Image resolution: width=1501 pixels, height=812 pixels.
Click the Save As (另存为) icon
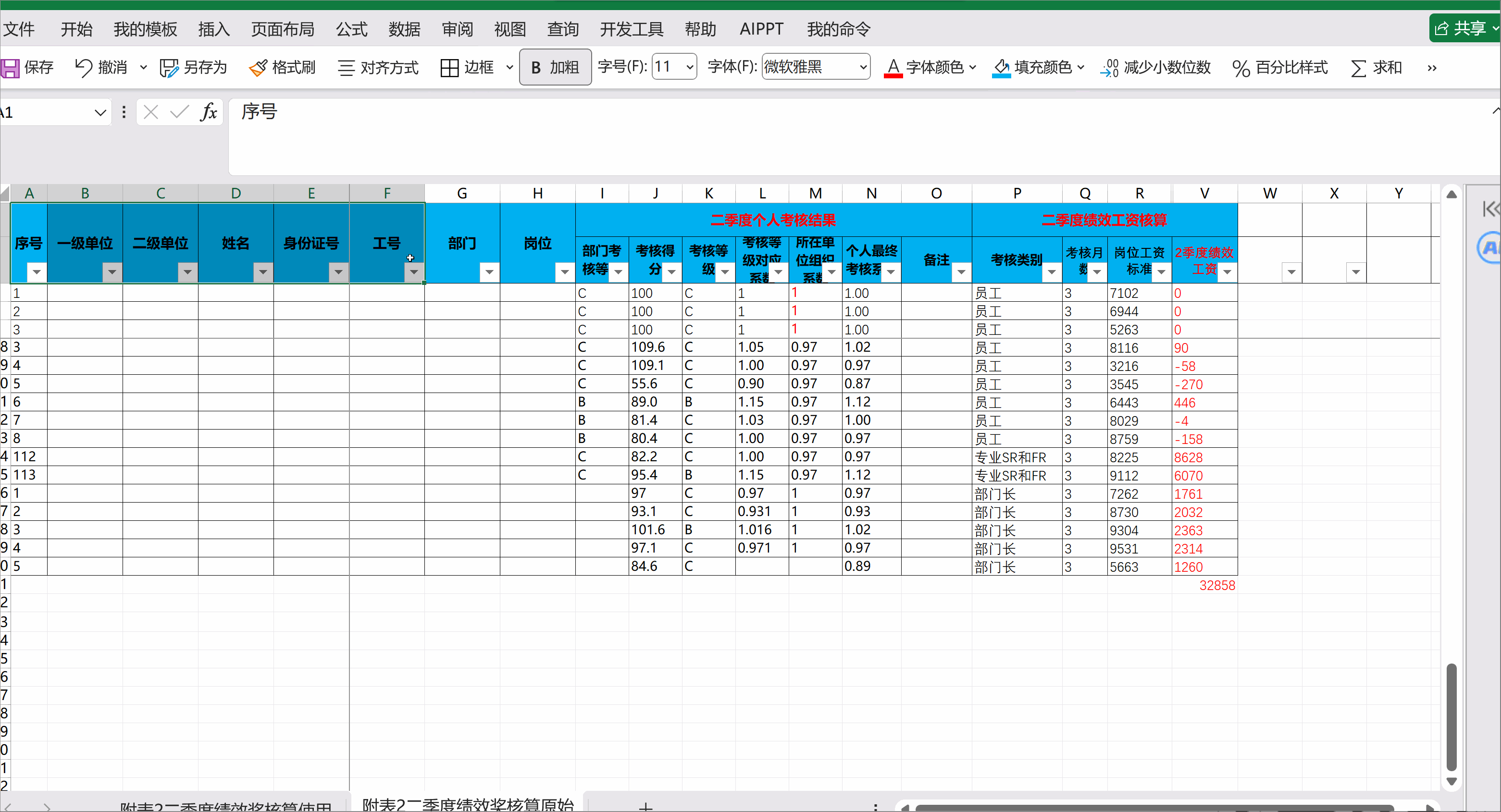point(169,68)
